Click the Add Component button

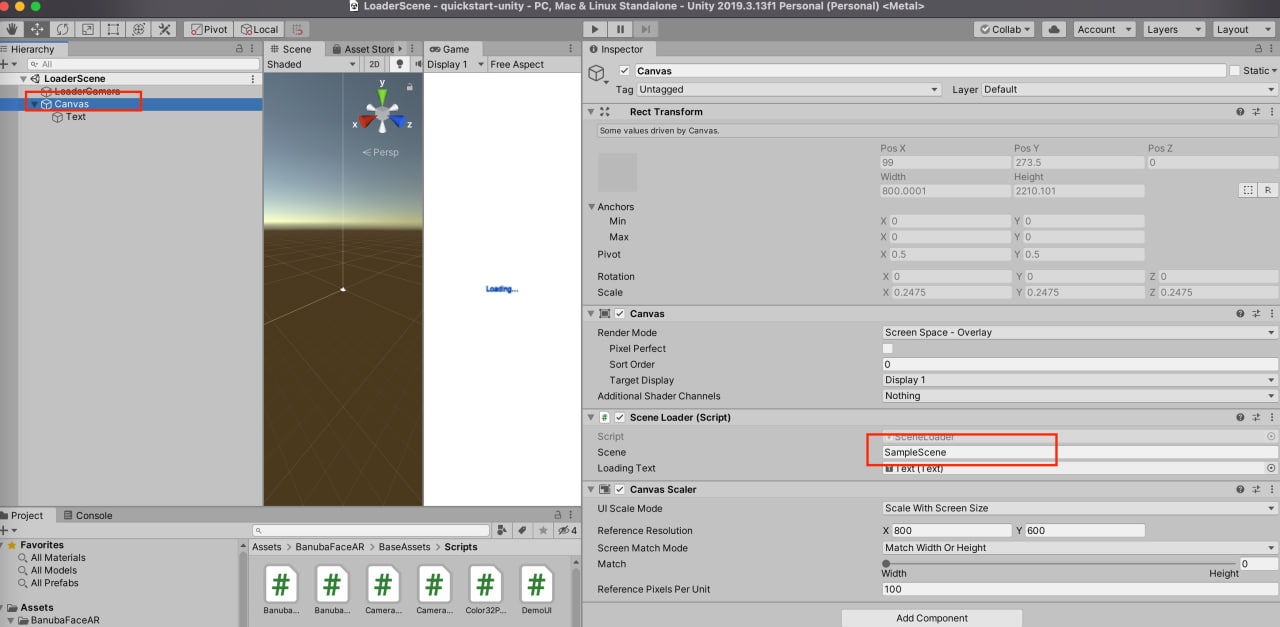point(931,618)
